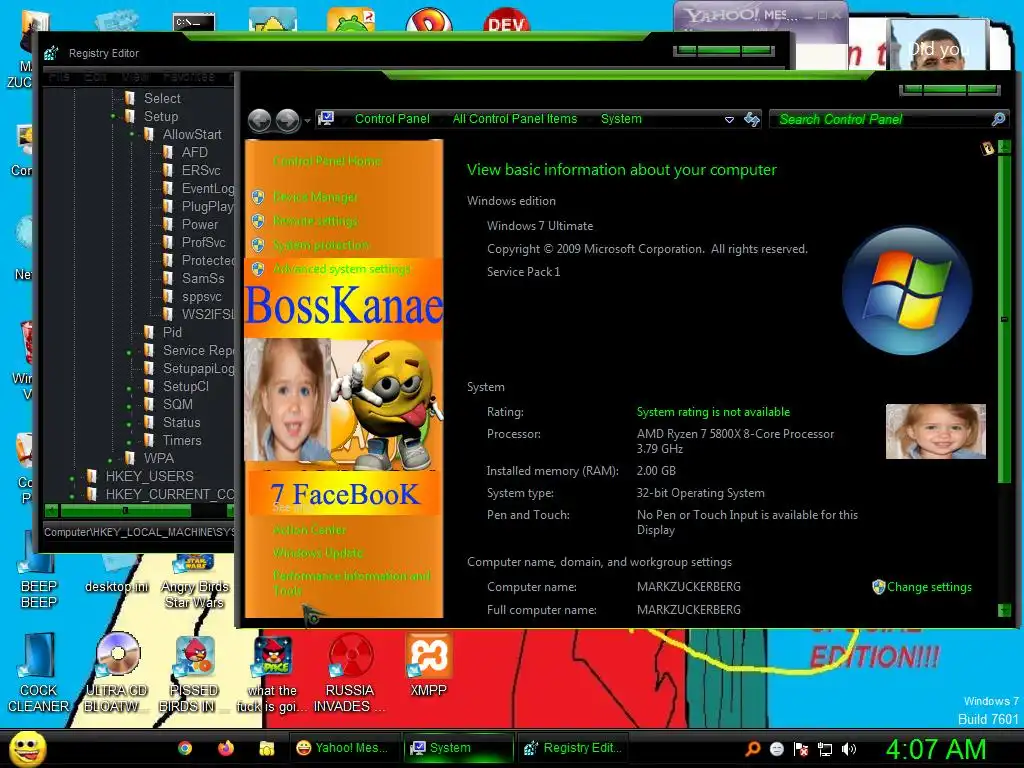Collapse the AllowStart key in registry tree

coord(132,135)
